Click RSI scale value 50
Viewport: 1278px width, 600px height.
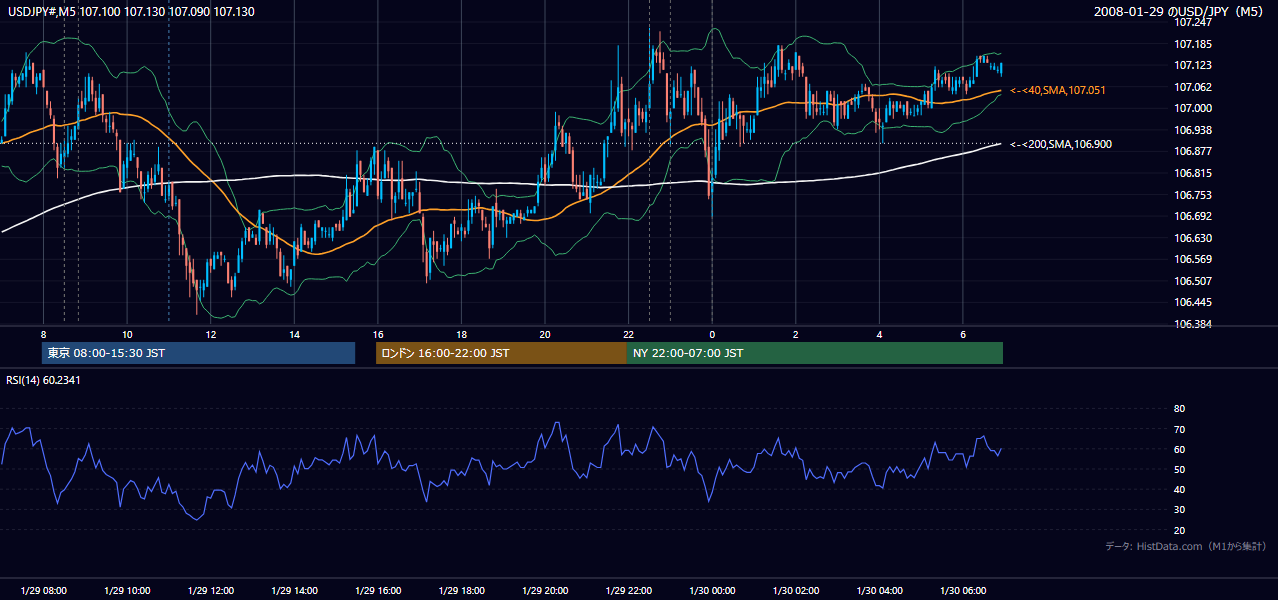click(x=1179, y=469)
